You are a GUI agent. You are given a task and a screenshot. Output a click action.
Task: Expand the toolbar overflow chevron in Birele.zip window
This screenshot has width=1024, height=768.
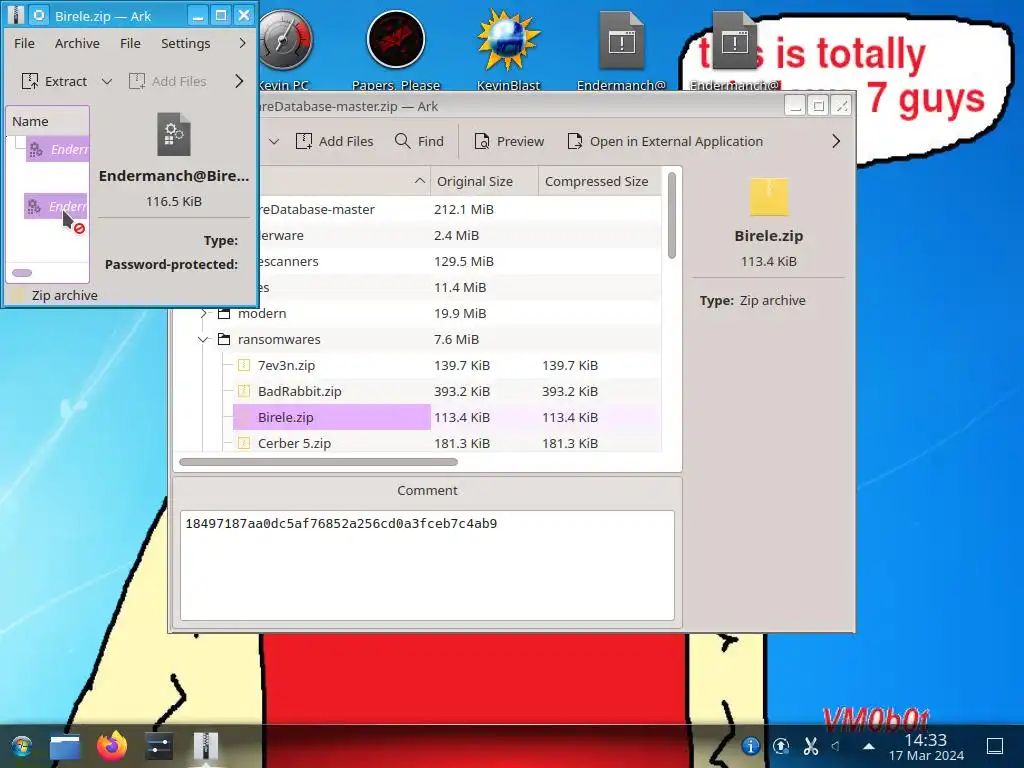pos(239,81)
